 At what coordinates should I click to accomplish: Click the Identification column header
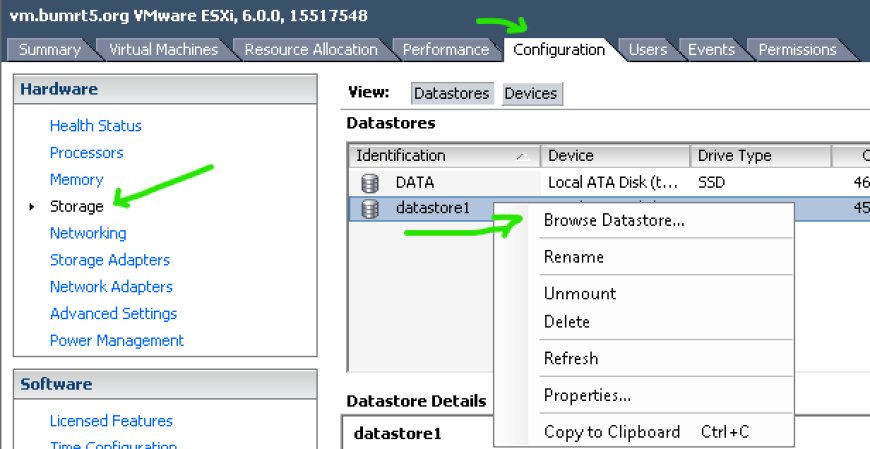coord(444,156)
